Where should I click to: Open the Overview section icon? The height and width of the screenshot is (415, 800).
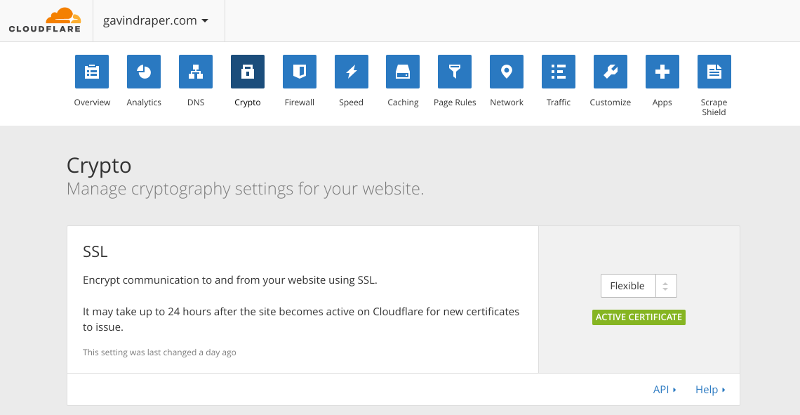(92, 72)
